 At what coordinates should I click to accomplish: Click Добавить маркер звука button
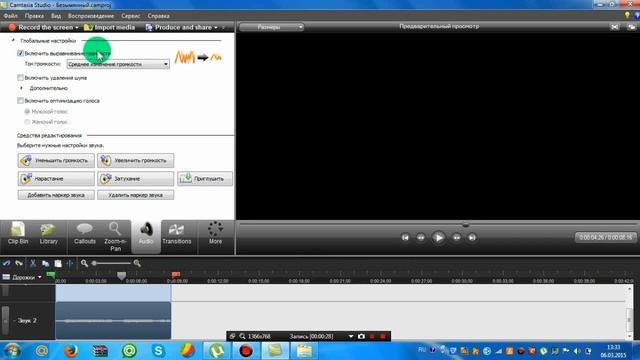tap(56, 195)
